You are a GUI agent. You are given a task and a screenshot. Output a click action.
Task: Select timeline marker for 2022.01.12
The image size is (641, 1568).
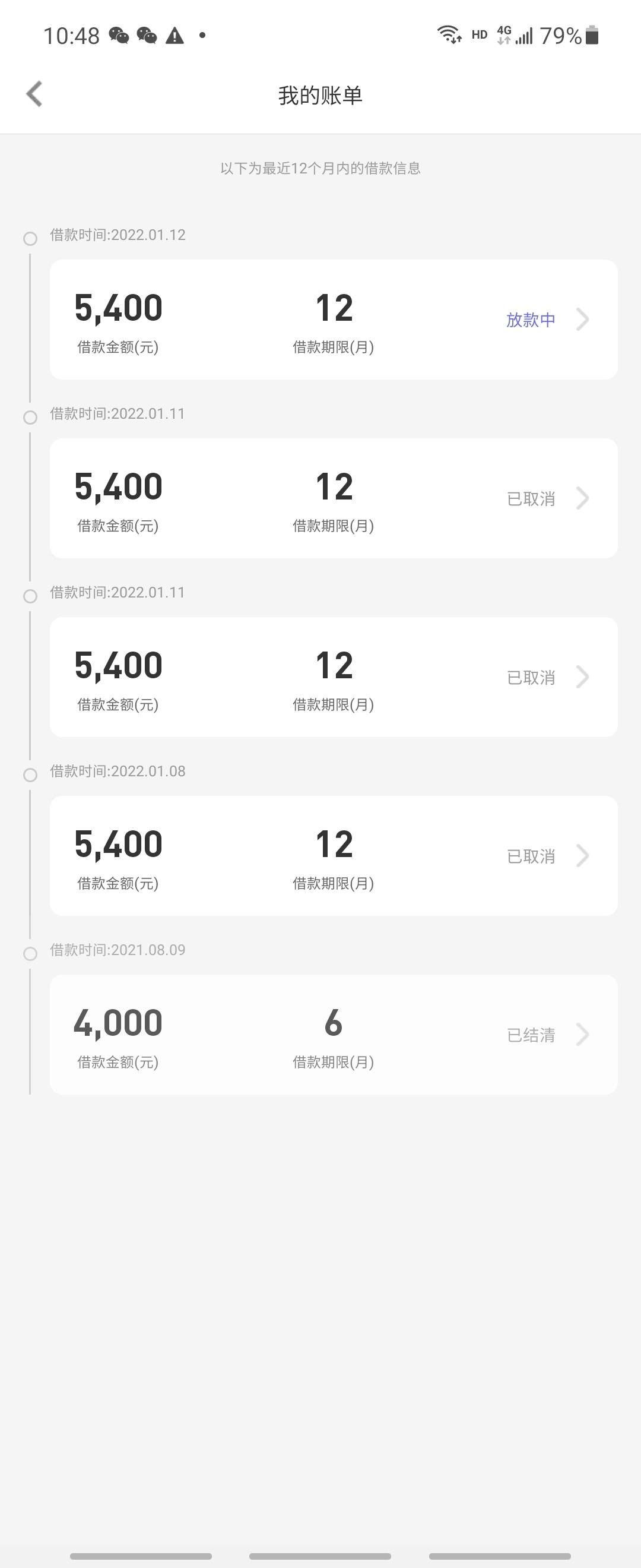(x=30, y=238)
